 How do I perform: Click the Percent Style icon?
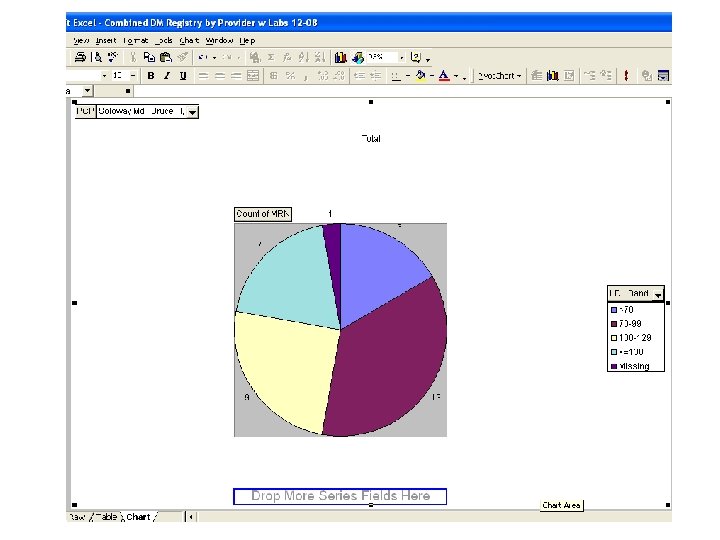coord(290,76)
